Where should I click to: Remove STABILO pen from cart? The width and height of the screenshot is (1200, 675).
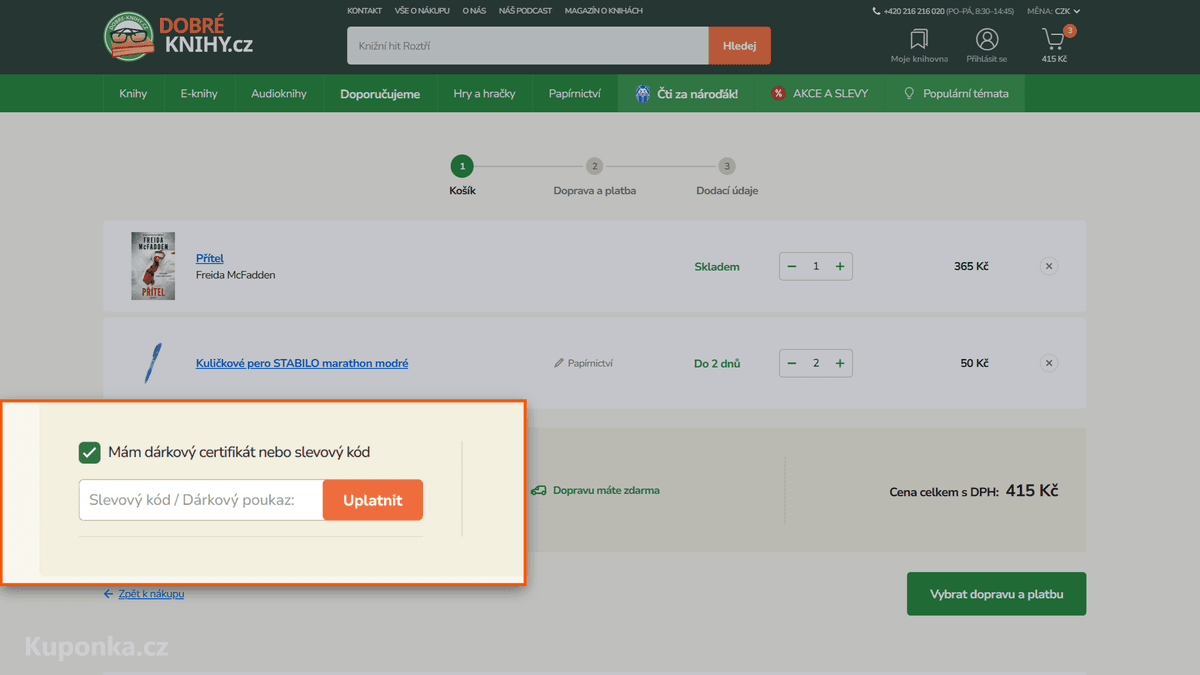point(1048,363)
